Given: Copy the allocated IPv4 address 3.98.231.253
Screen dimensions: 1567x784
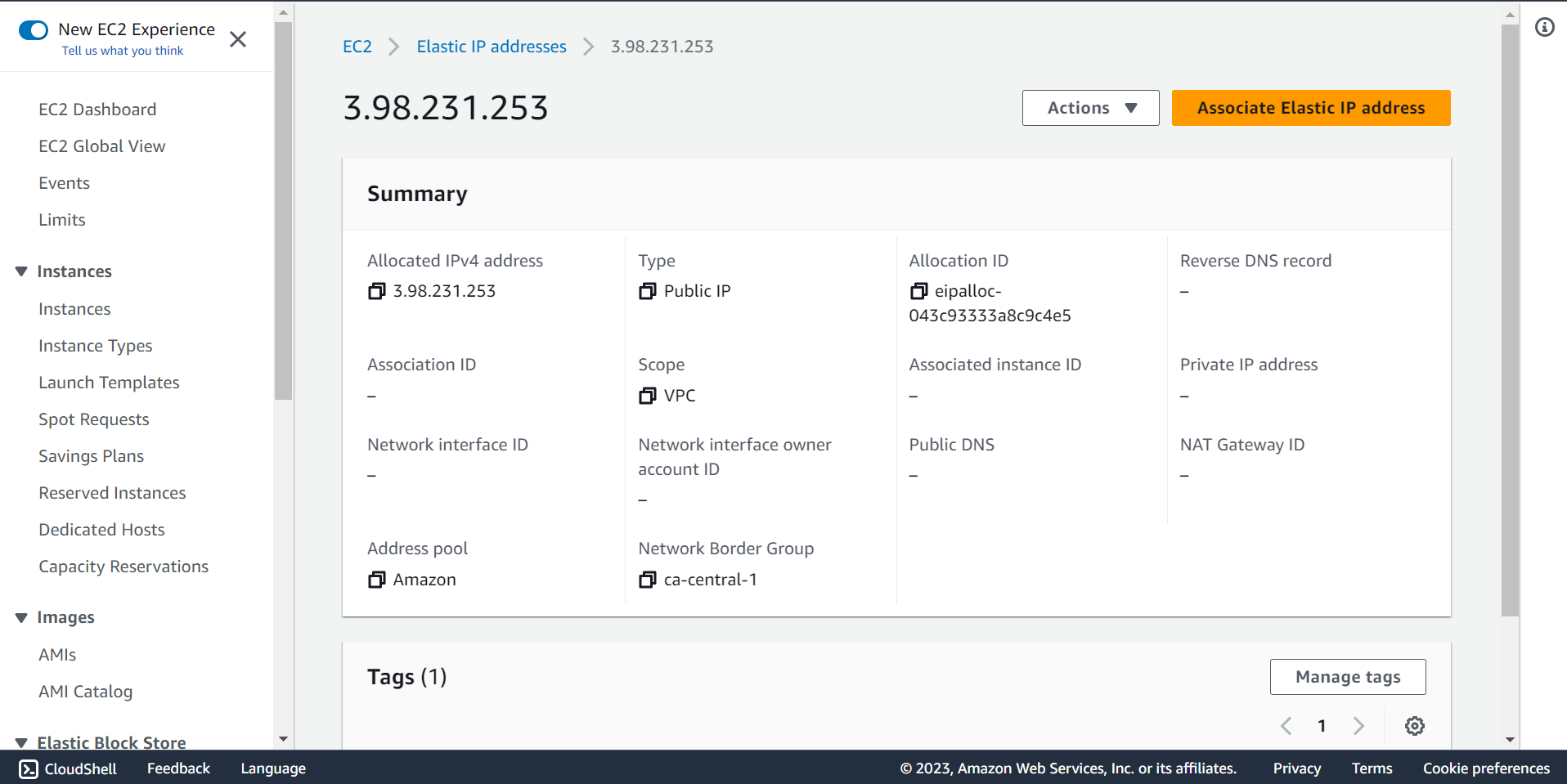Looking at the screenshot, I should coord(376,291).
